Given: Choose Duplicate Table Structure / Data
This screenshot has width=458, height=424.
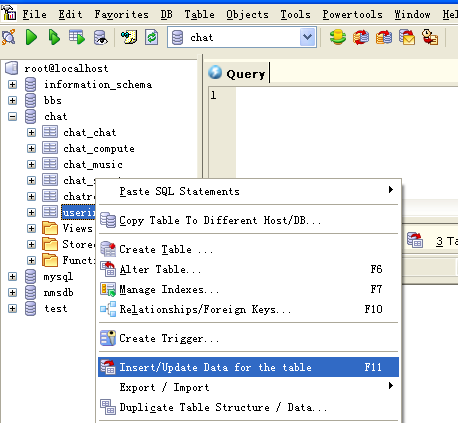Looking at the screenshot, I should click(248, 407).
